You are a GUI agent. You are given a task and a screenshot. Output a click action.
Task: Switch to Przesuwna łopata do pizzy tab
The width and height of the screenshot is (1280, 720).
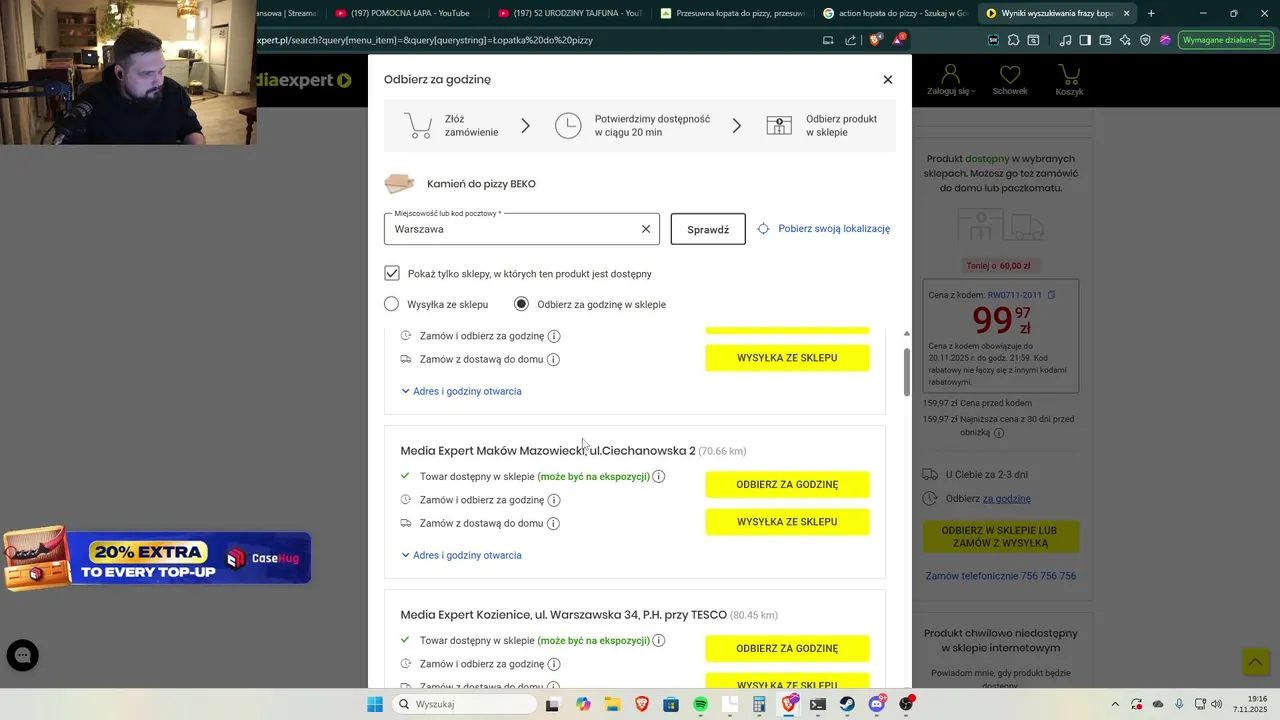[733, 13]
